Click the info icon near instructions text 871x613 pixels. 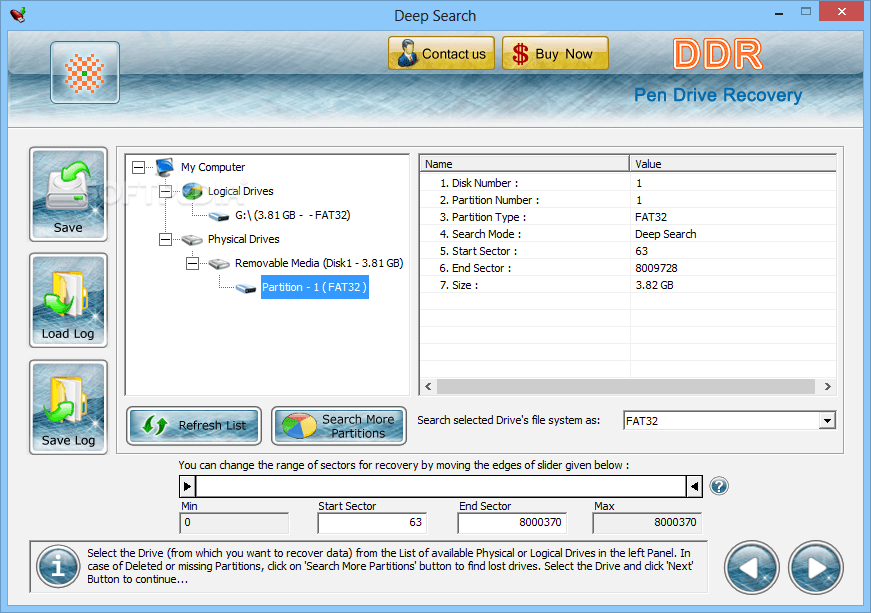pos(57,567)
